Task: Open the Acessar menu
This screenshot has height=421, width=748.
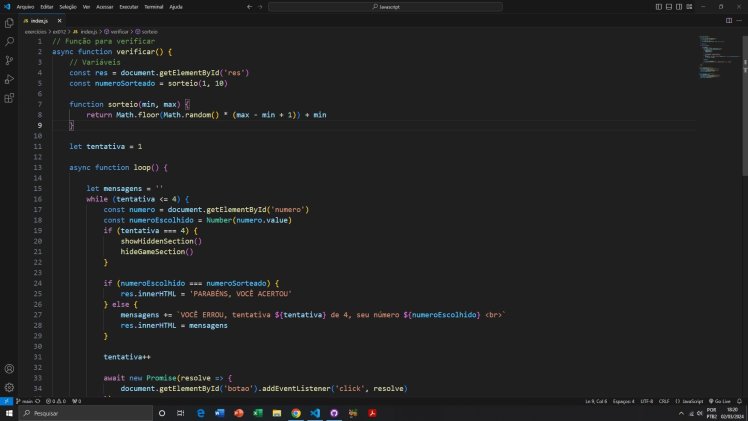Action: 104,7
